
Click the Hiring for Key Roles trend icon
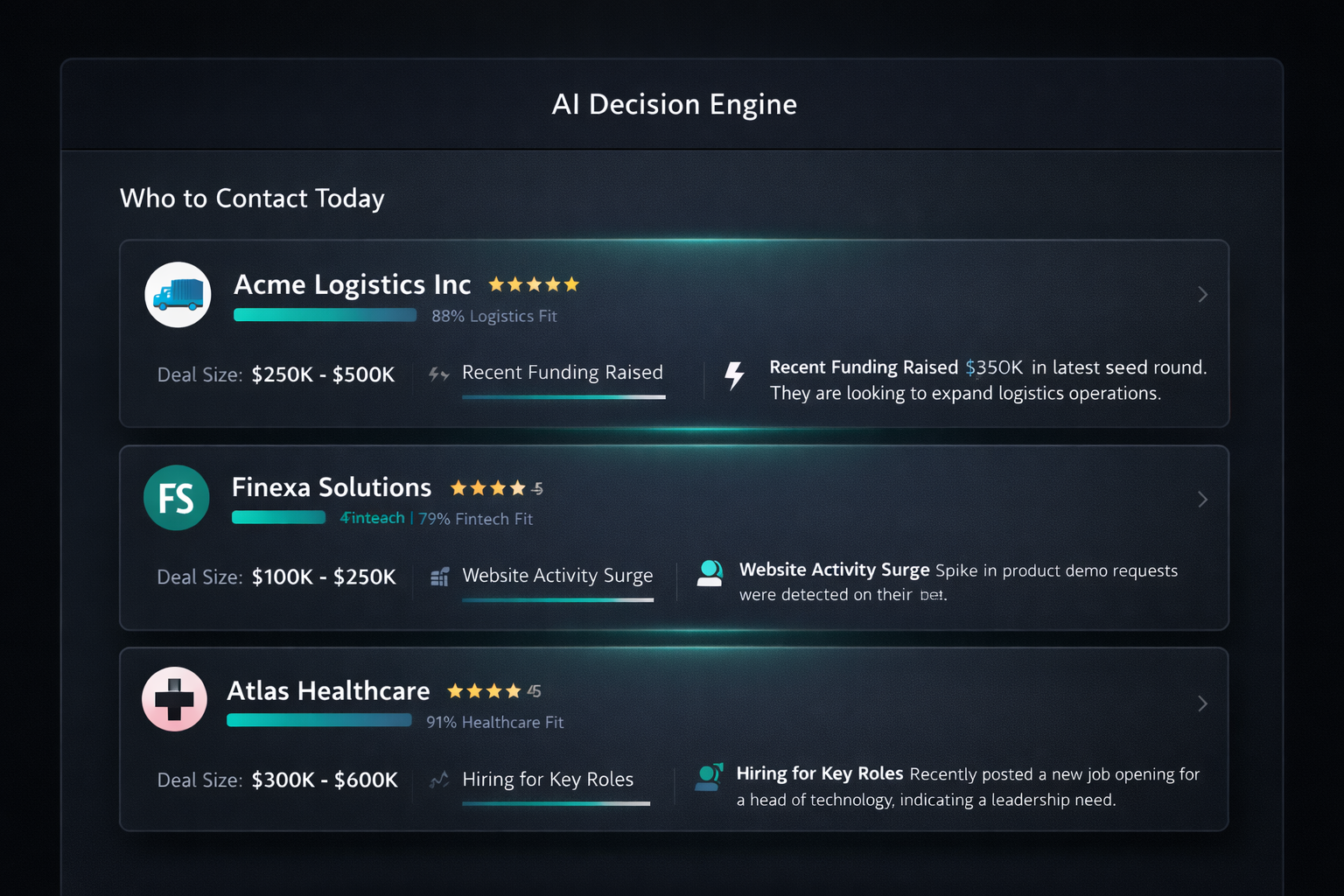439,780
